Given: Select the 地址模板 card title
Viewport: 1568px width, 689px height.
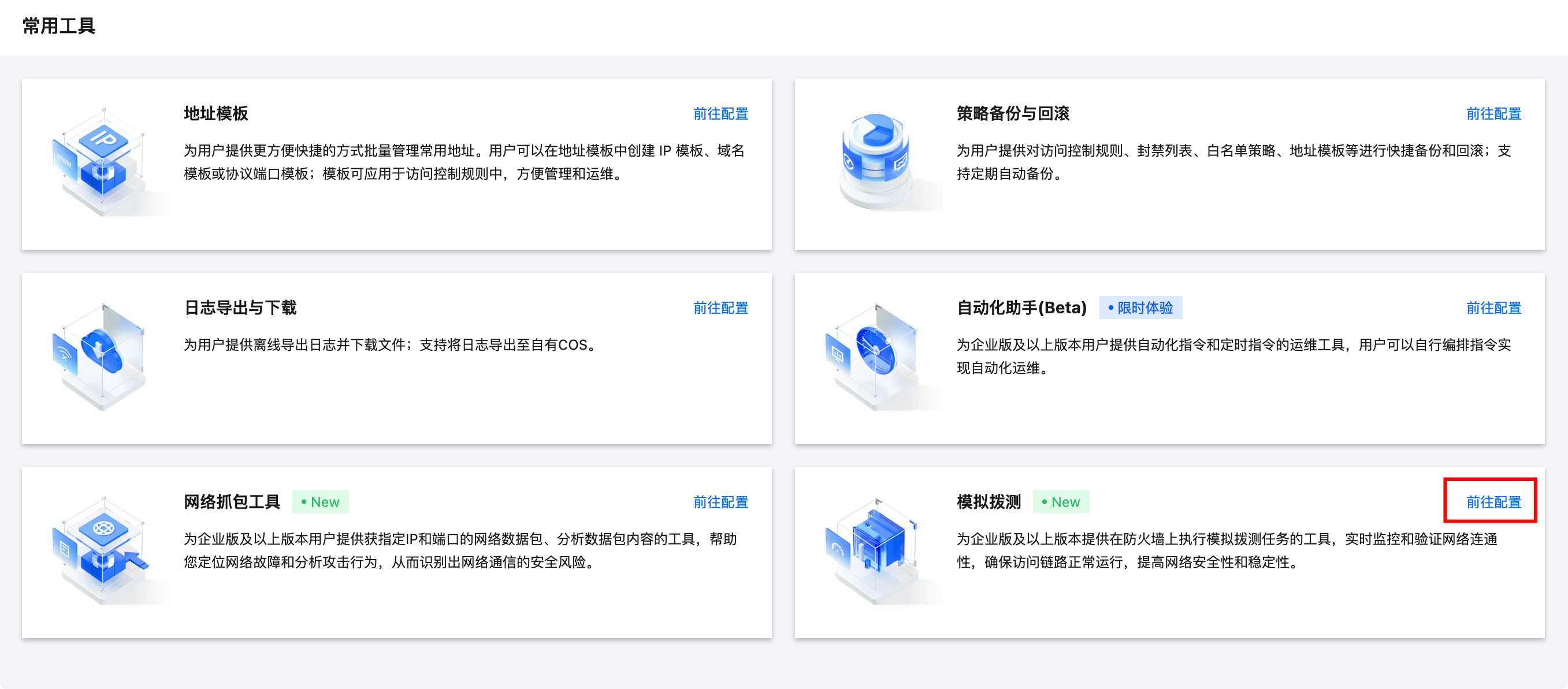Looking at the screenshot, I should [215, 113].
